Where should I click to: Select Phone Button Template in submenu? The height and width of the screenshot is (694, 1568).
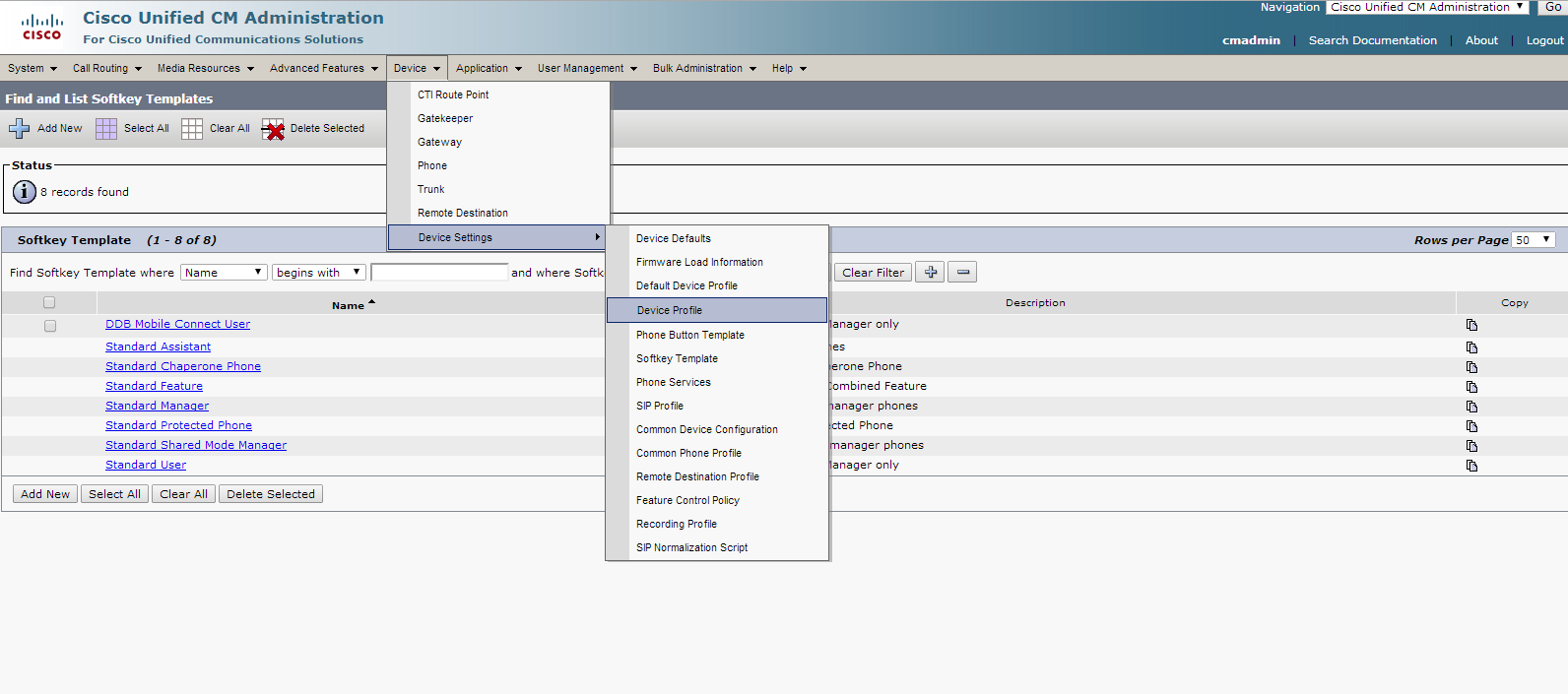click(x=690, y=335)
